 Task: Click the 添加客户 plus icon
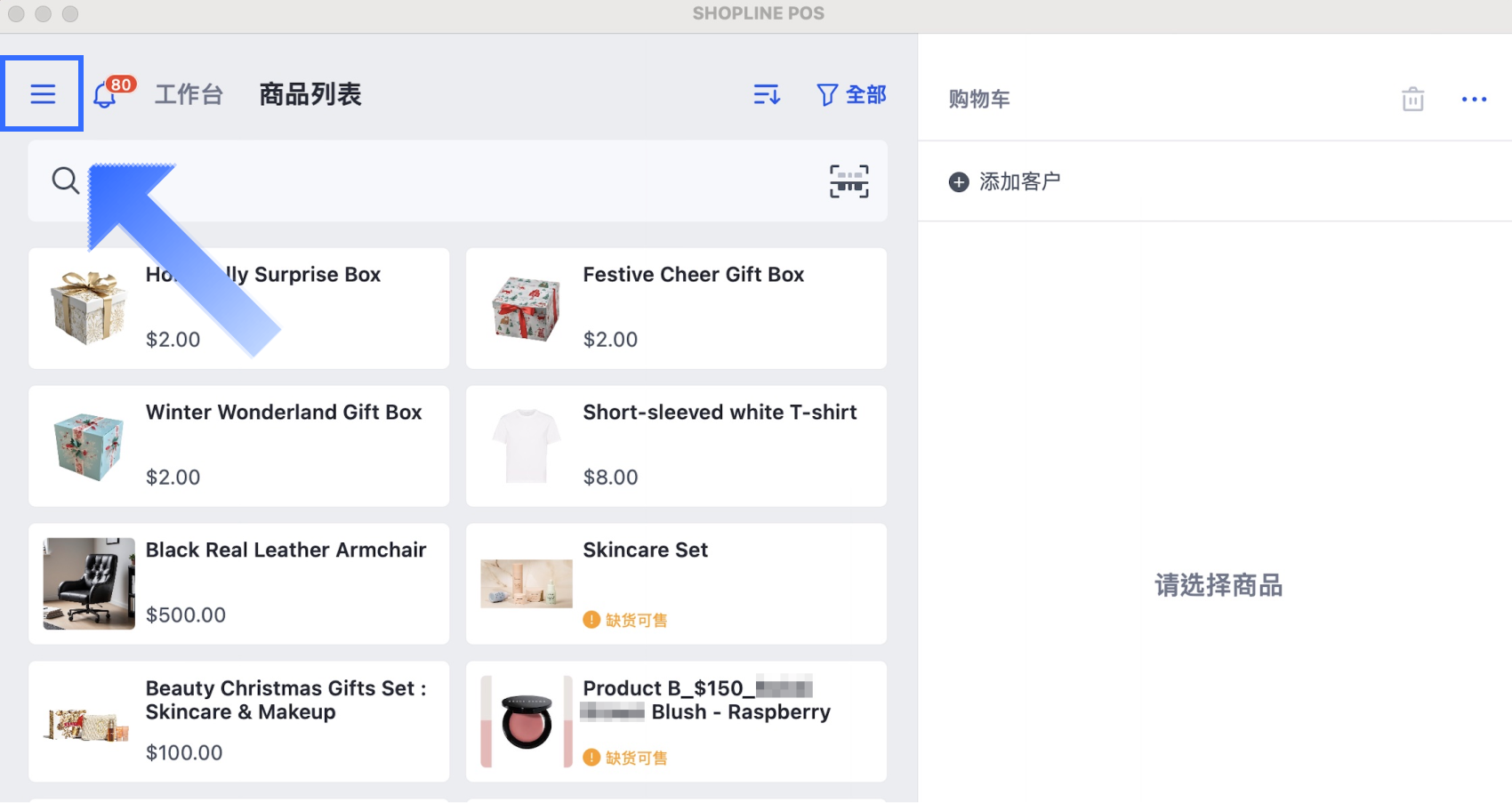[959, 182]
